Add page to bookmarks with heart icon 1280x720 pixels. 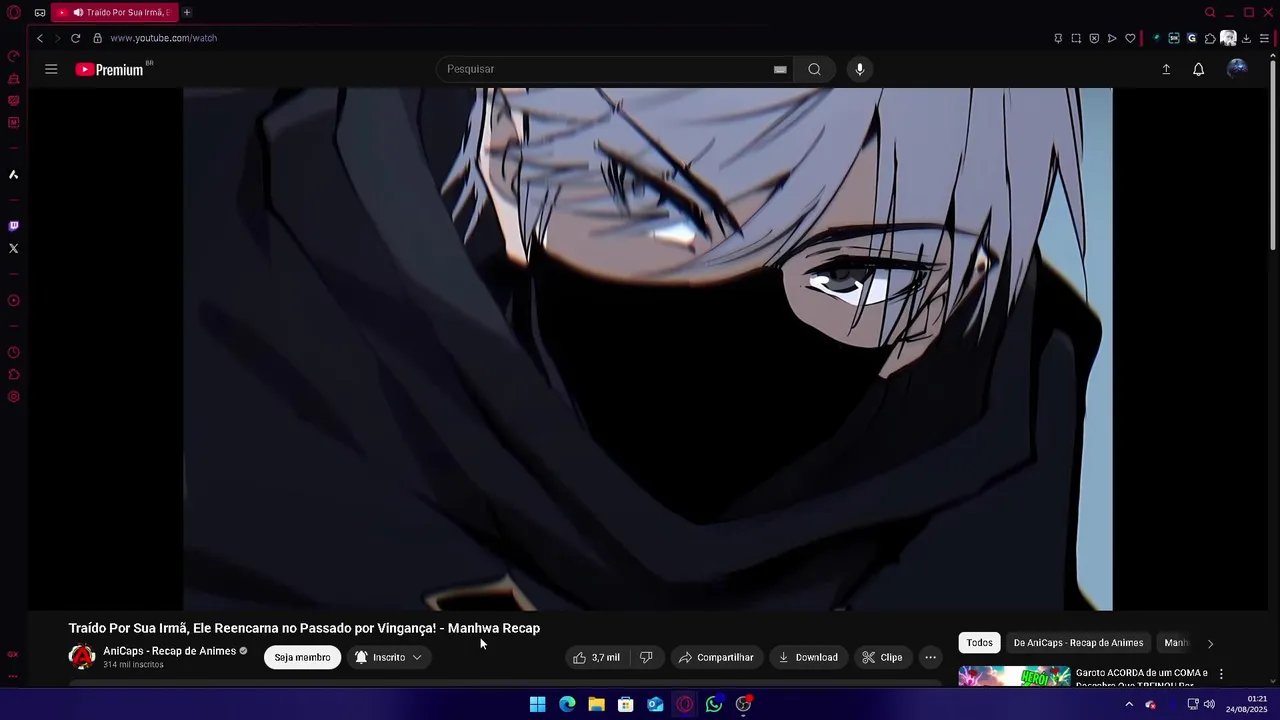[x=1130, y=38]
